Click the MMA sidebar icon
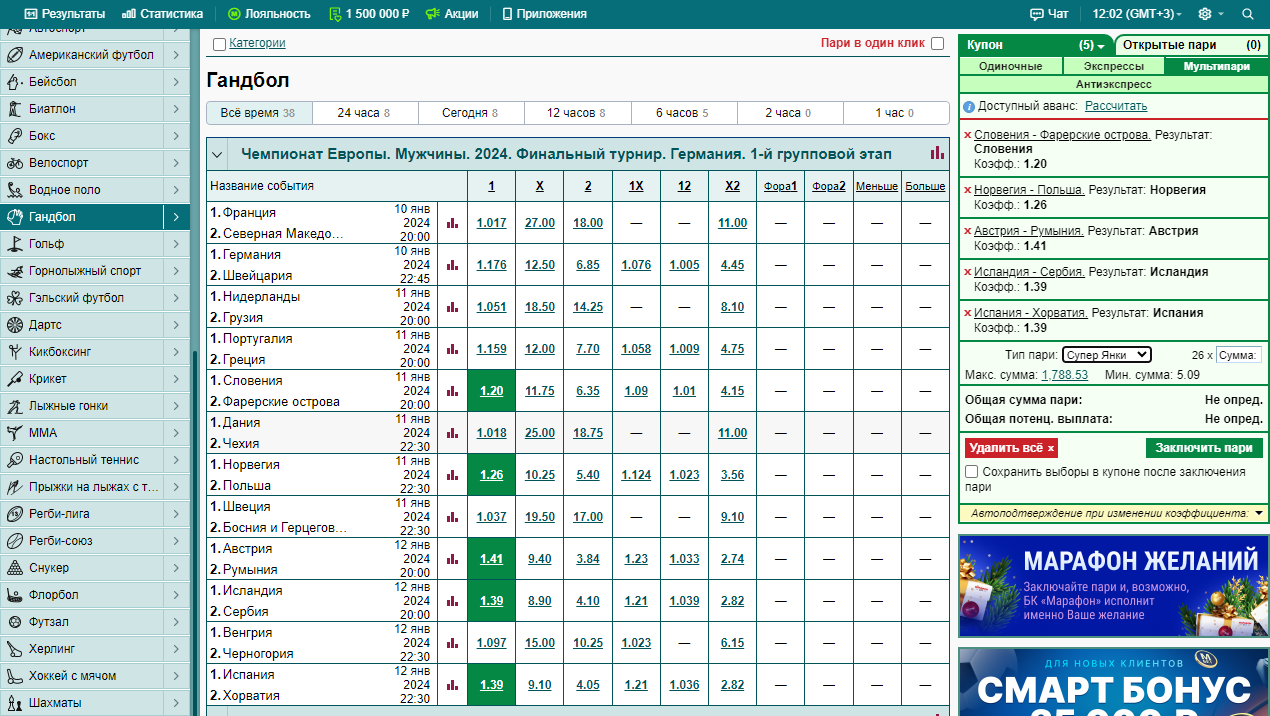The width and height of the screenshot is (1270, 716). point(14,433)
